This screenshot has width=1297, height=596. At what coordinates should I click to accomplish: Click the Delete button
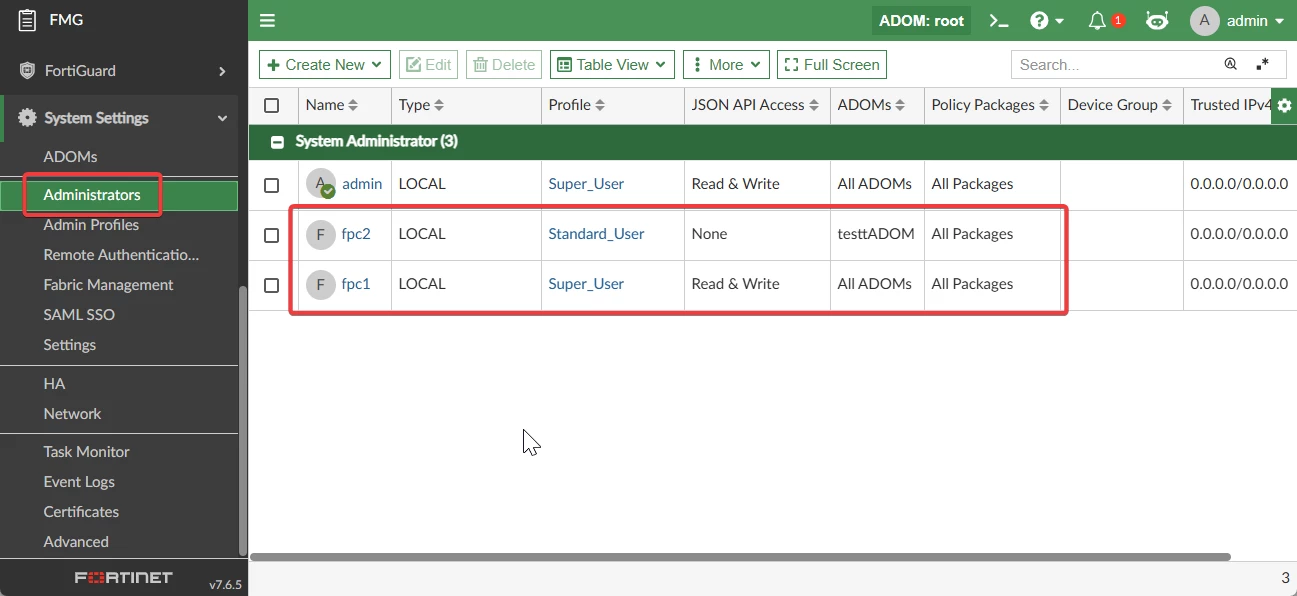point(504,64)
